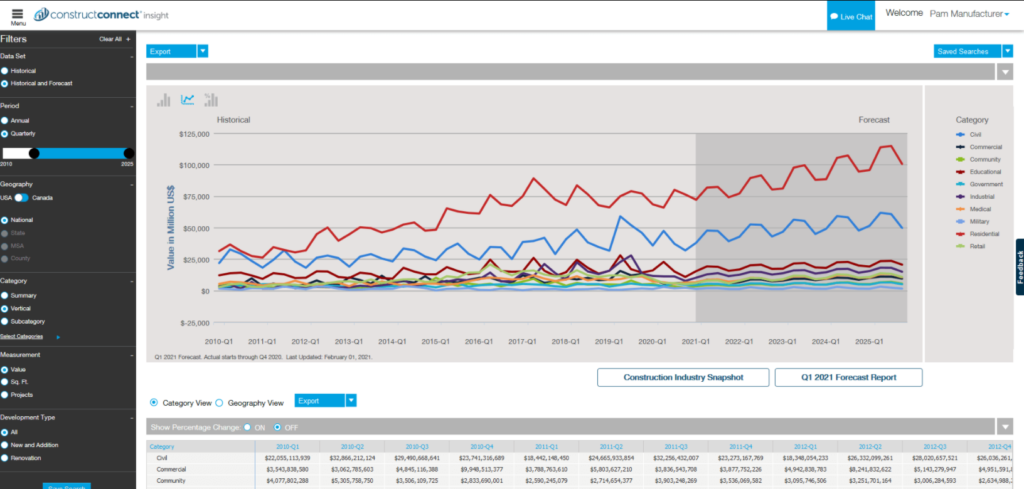The width and height of the screenshot is (1024, 489).
Task: Switch to the percentage bar chart icon
Action: click(211, 99)
